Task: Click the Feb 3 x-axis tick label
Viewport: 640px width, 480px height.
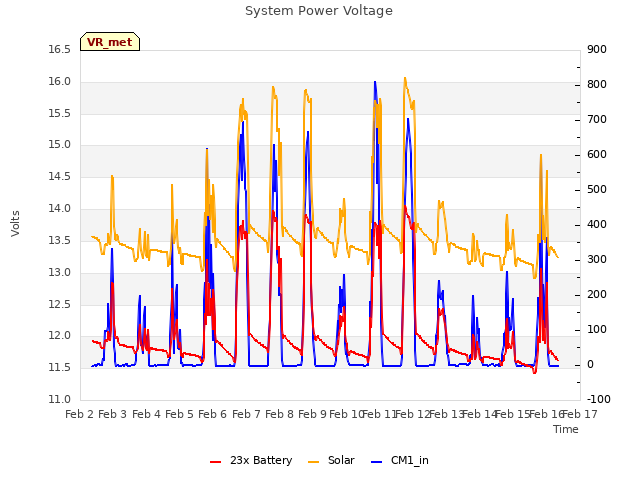Action: click(113, 414)
